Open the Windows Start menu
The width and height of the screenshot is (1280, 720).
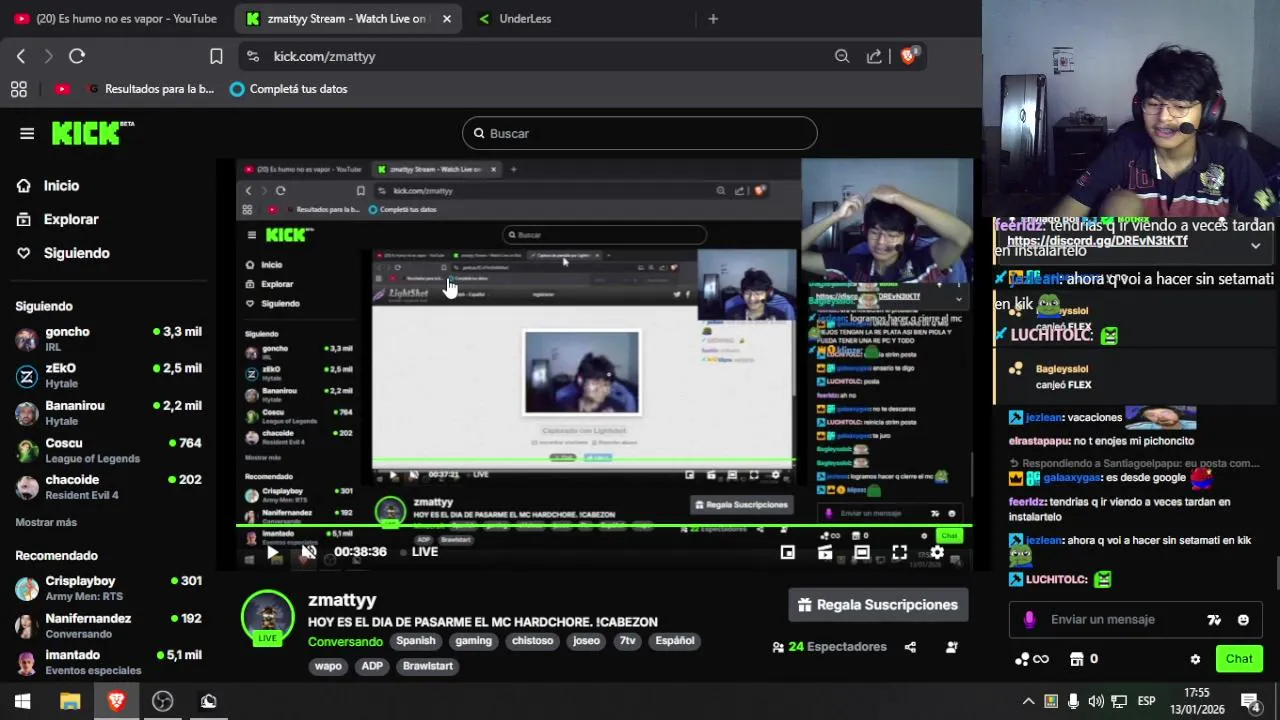22,701
